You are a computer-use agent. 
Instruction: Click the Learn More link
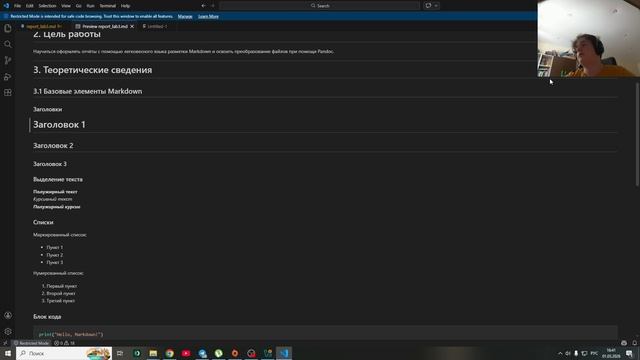pos(208,16)
